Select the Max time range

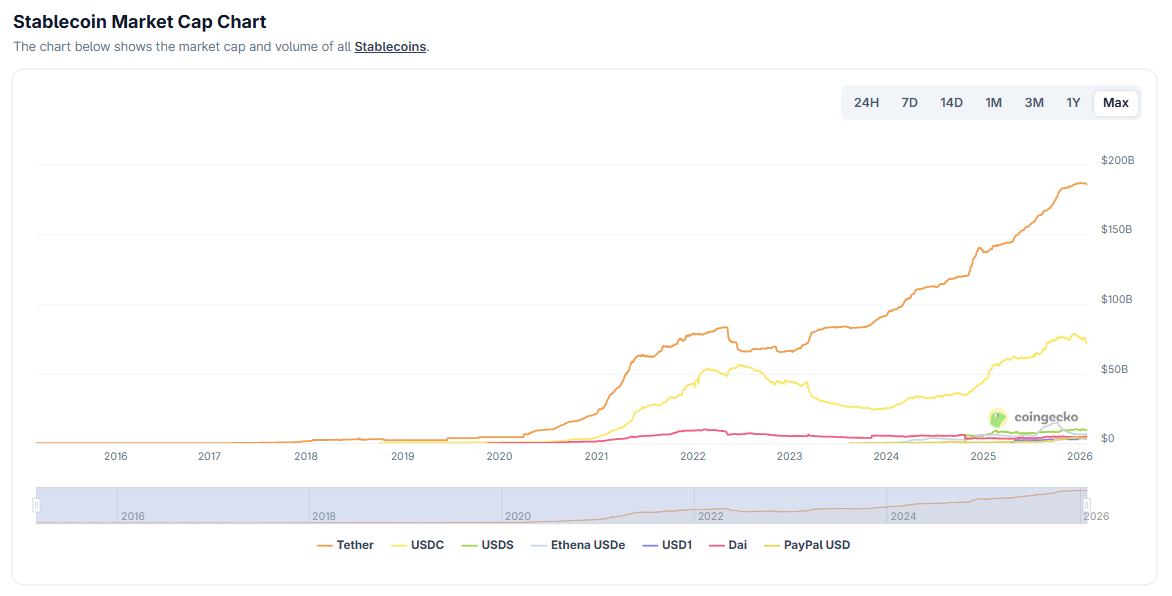coord(1115,103)
